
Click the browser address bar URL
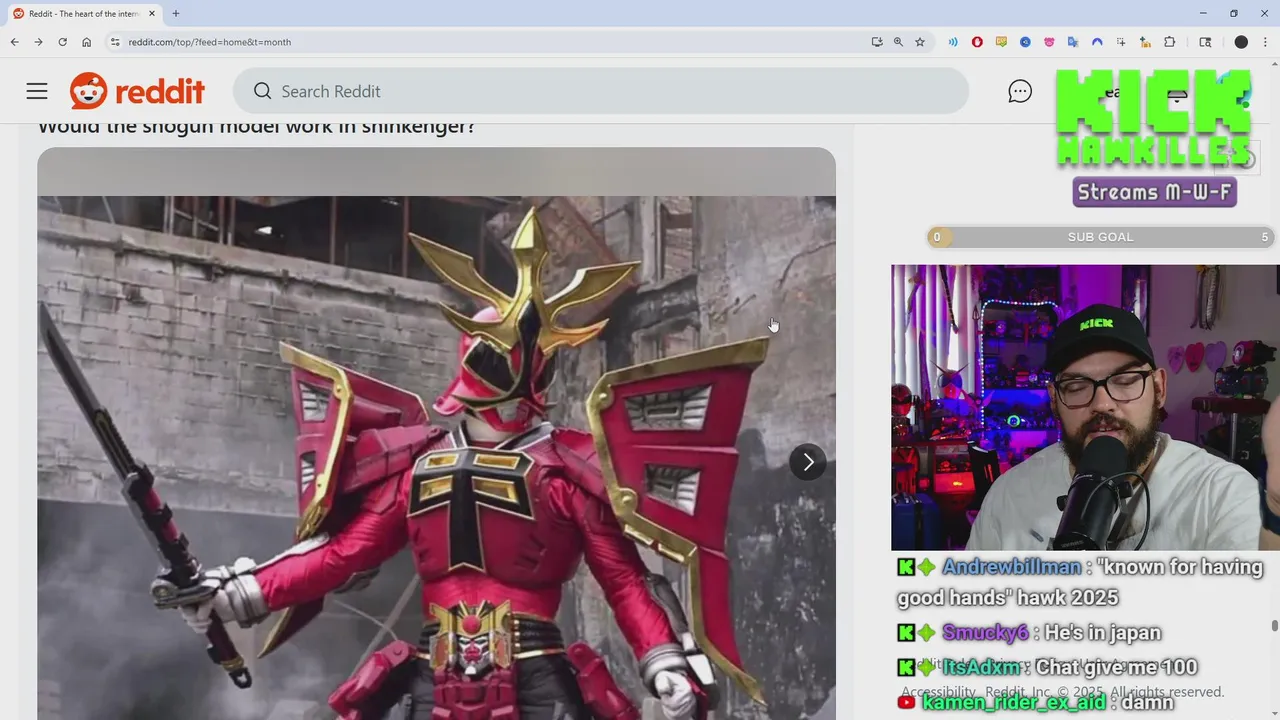pos(210,42)
